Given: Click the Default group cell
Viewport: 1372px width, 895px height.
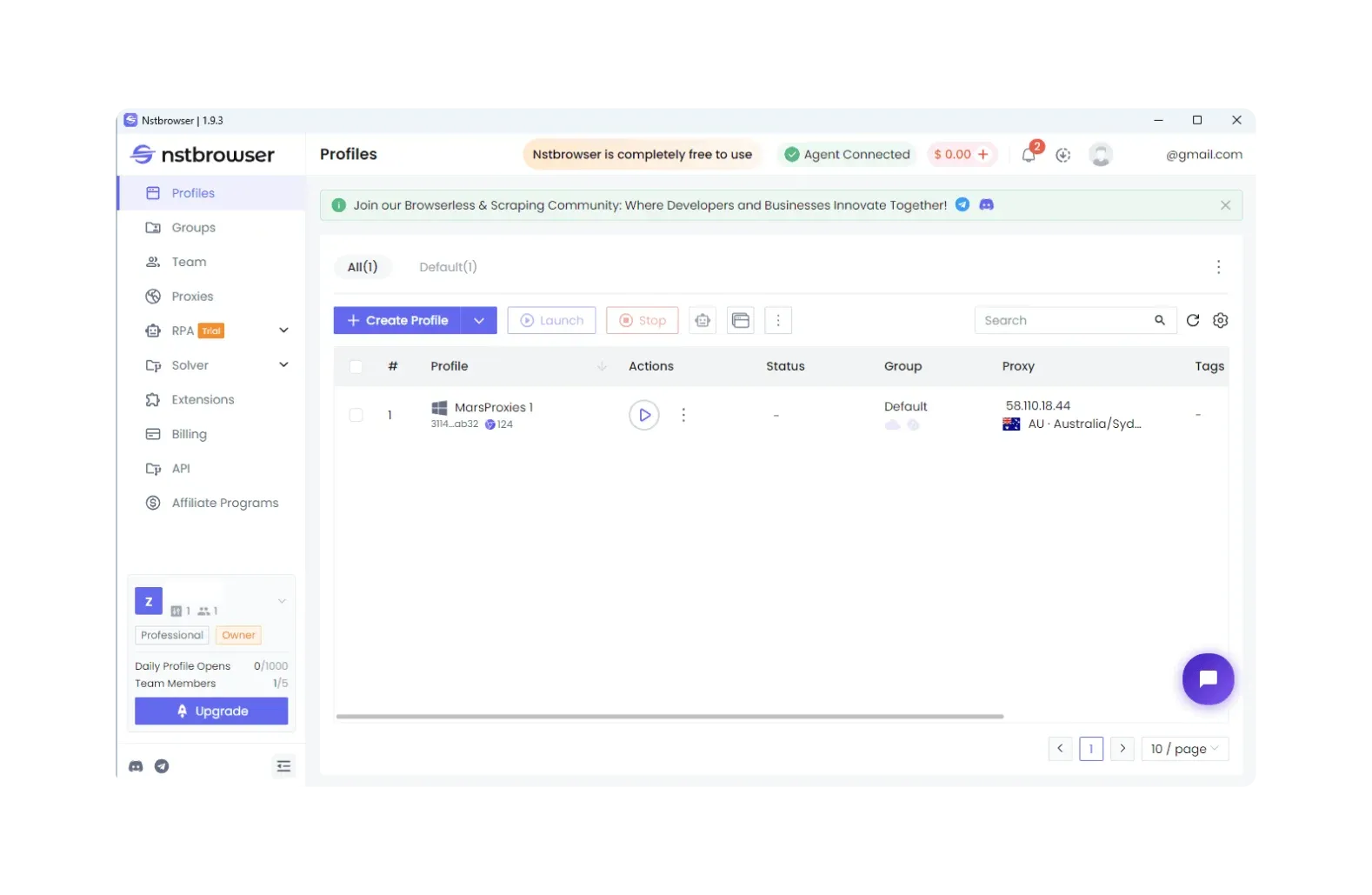Looking at the screenshot, I should tap(906, 406).
